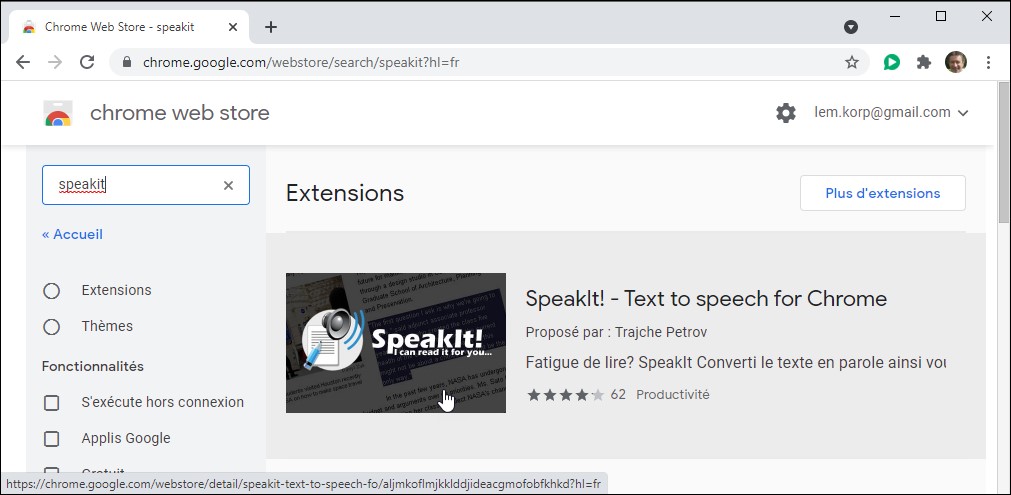Click the Plus d'extensions button
Image resolution: width=1011 pixels, height=495 pixels.
click(882, 193)
